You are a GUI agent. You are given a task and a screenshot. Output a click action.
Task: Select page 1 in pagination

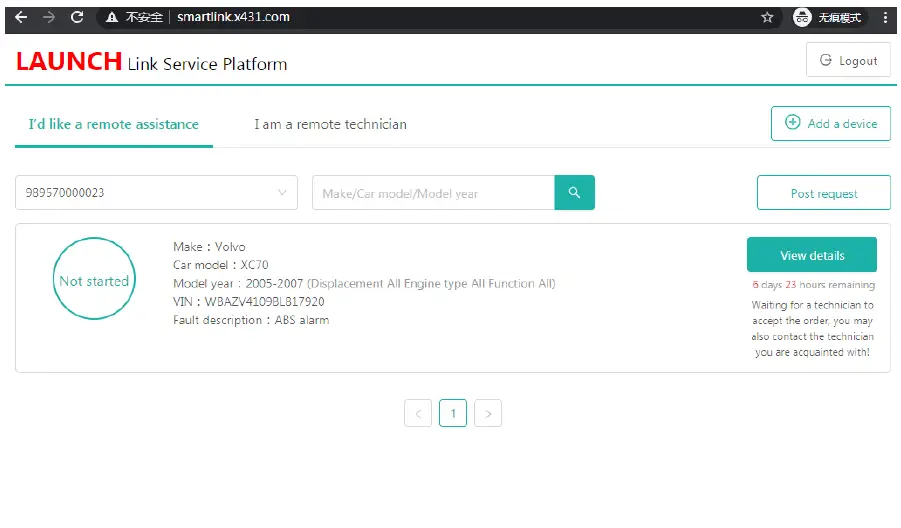click(453, 413)
